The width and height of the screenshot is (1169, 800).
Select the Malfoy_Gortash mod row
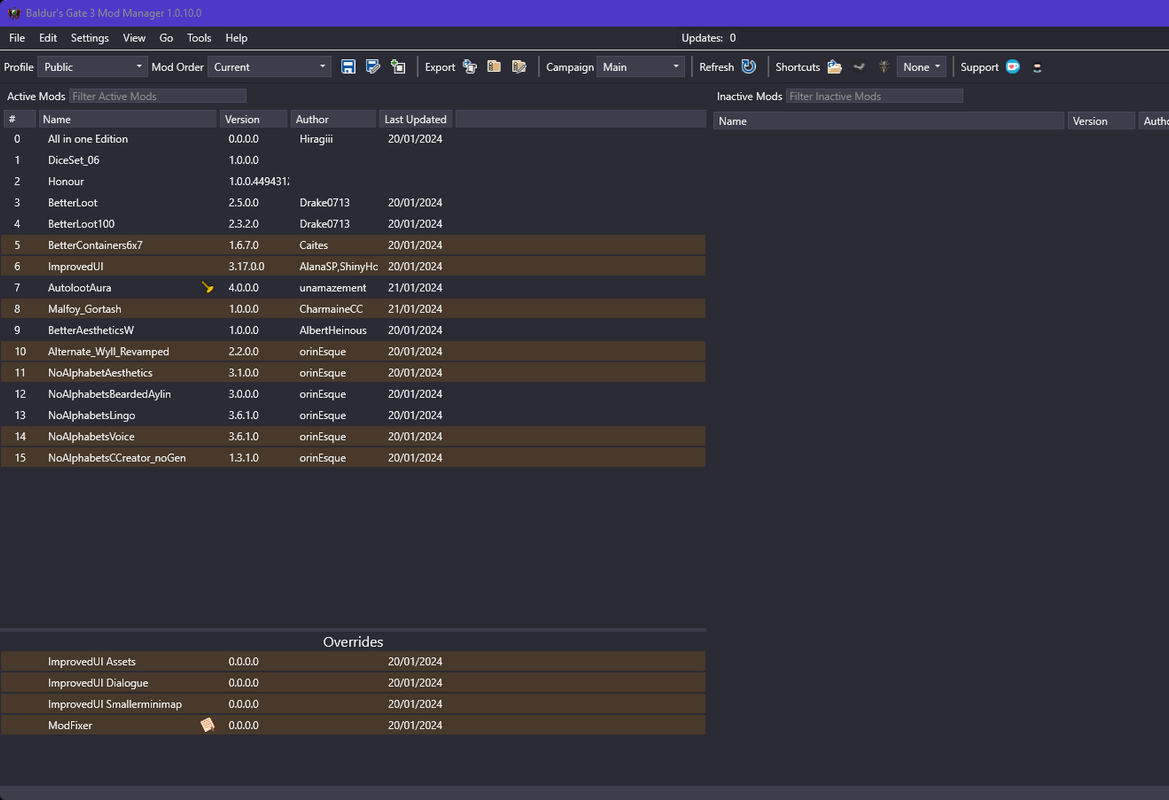tap(353, 309)
